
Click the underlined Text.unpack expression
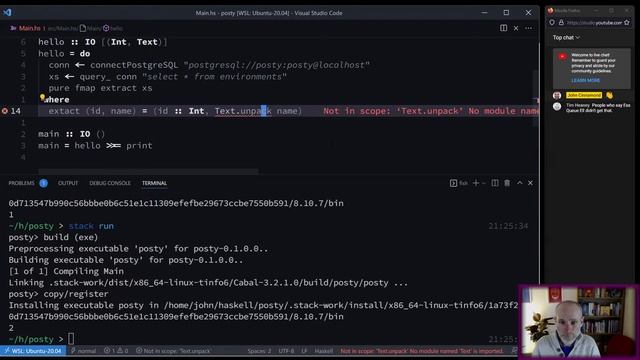pyautogui.click(x=243, y=111)
